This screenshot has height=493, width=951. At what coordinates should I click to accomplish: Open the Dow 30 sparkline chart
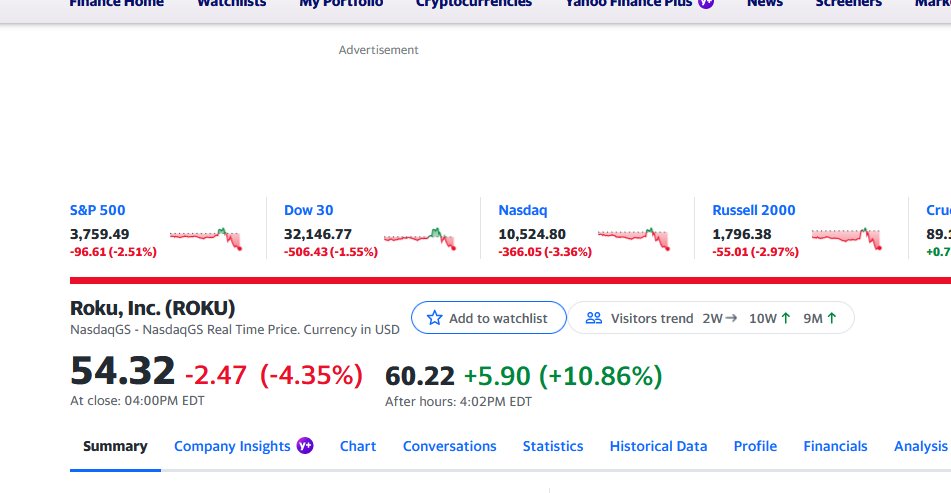(x=420, y=239)
